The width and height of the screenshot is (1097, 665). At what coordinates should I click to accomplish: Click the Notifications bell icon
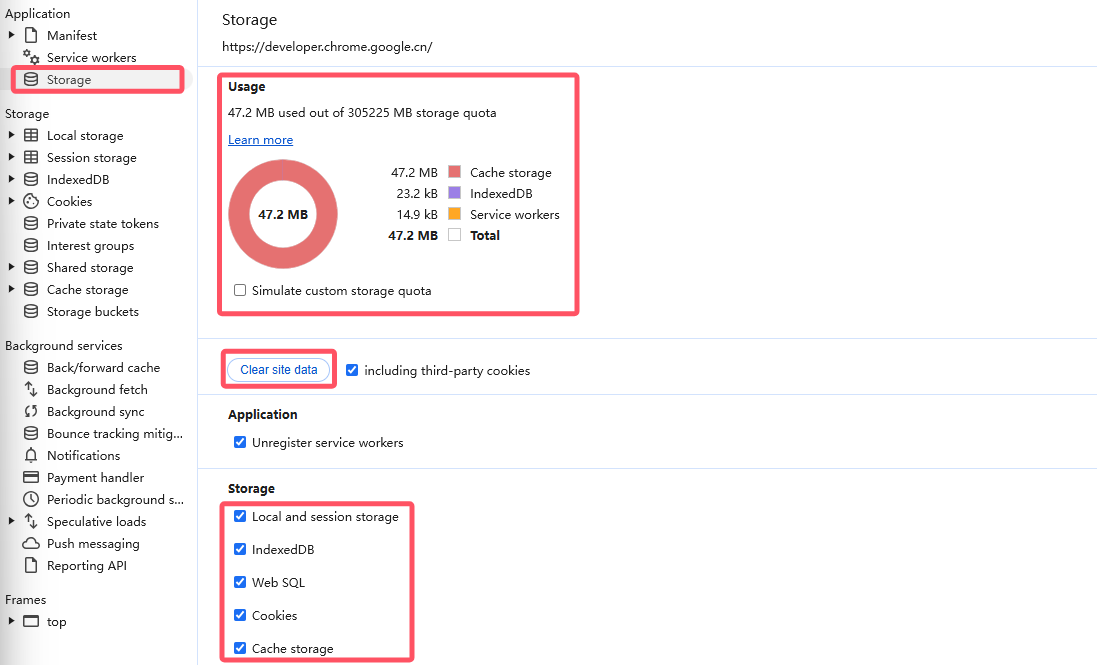31,455
